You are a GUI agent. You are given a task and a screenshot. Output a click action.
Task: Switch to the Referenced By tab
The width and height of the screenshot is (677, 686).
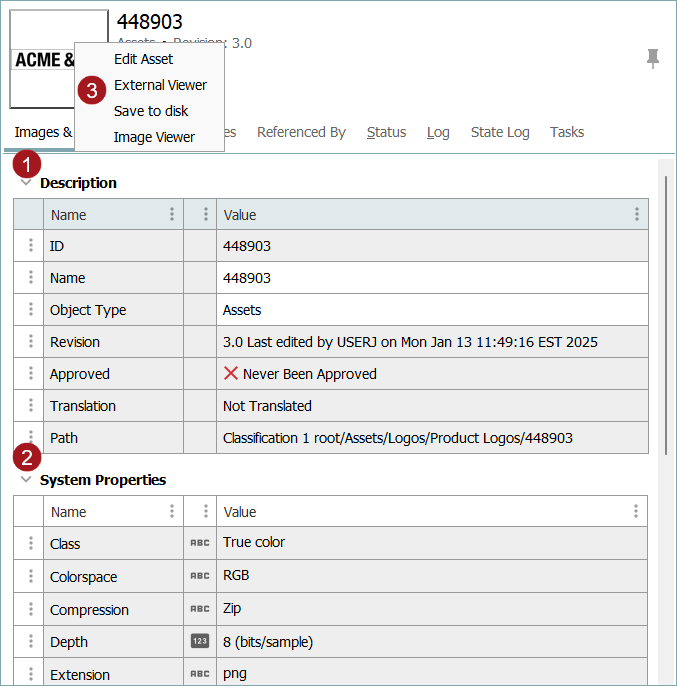tap(301, 132)
